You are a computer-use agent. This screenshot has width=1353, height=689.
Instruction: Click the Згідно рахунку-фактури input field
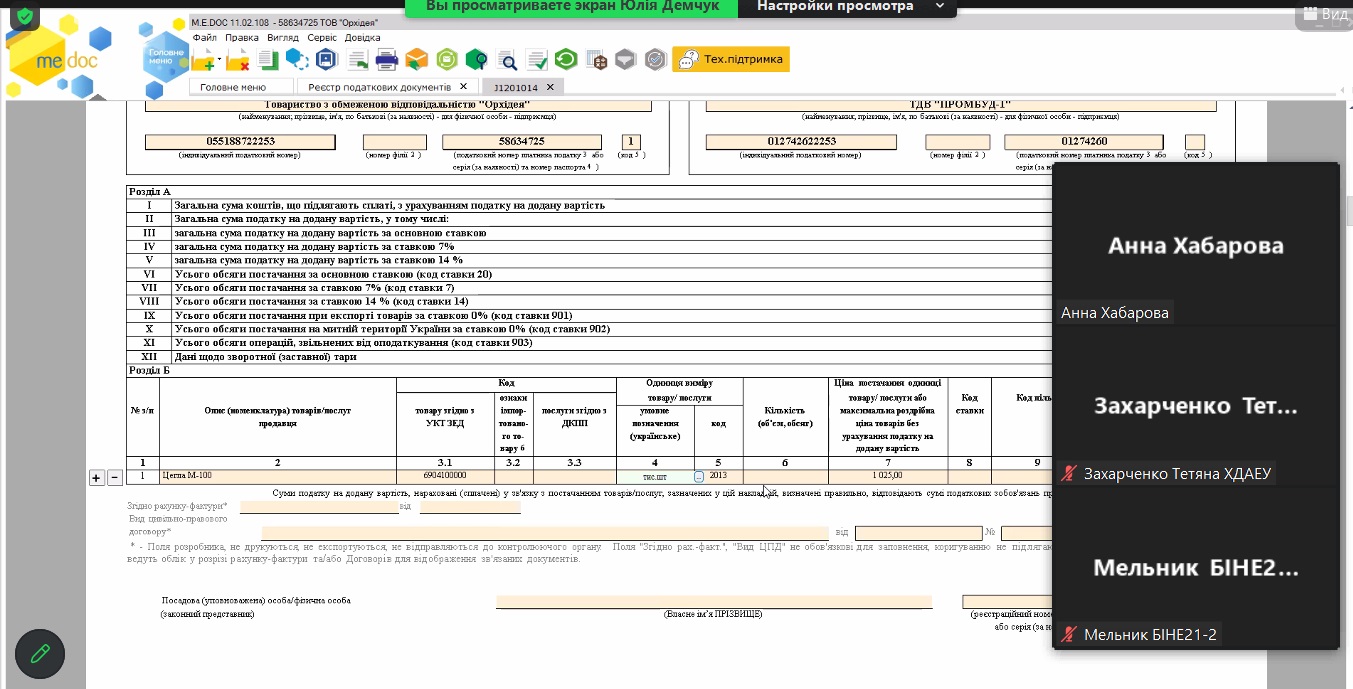tap(318, 507)
